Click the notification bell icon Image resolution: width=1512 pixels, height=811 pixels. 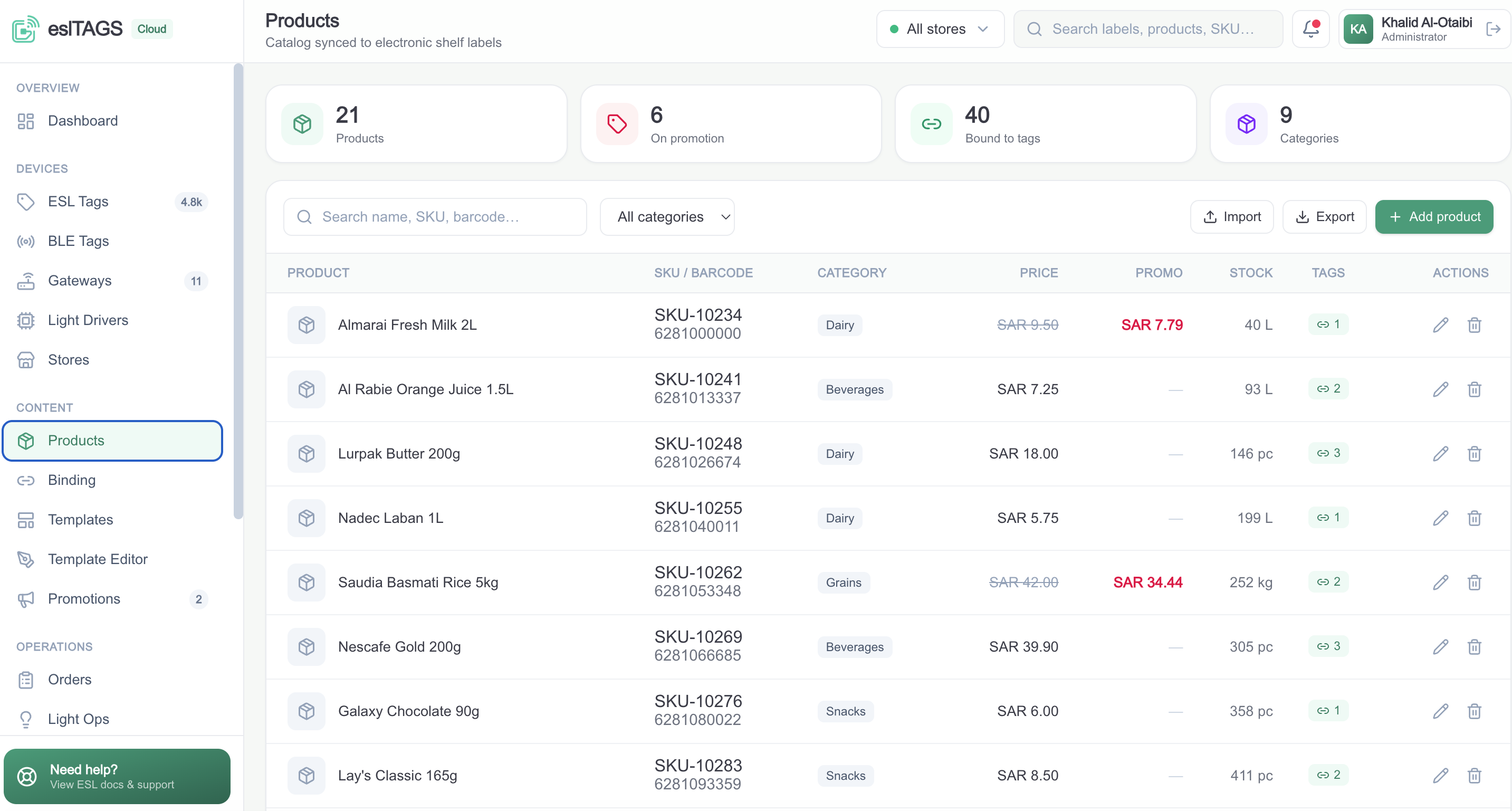tap(1310, 29)
